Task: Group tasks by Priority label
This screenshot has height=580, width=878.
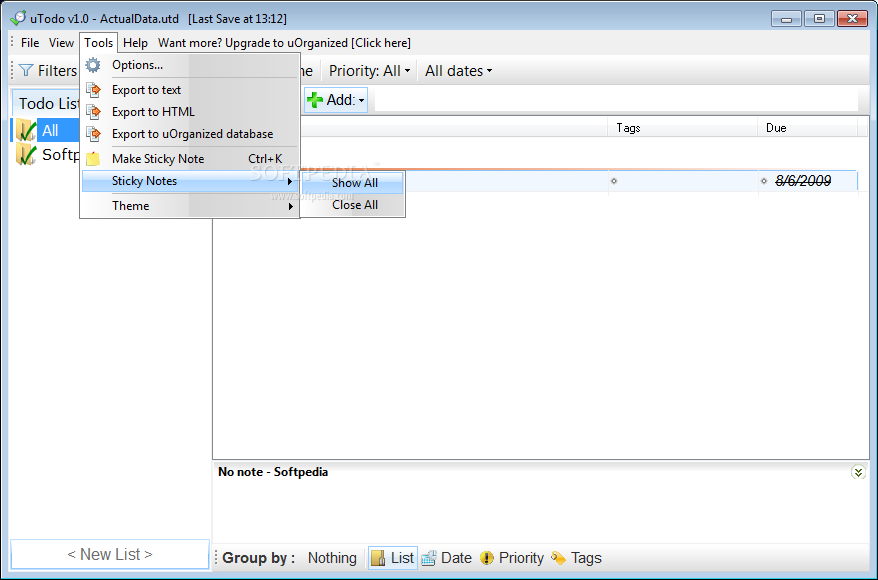Action: tap(521, 558)
